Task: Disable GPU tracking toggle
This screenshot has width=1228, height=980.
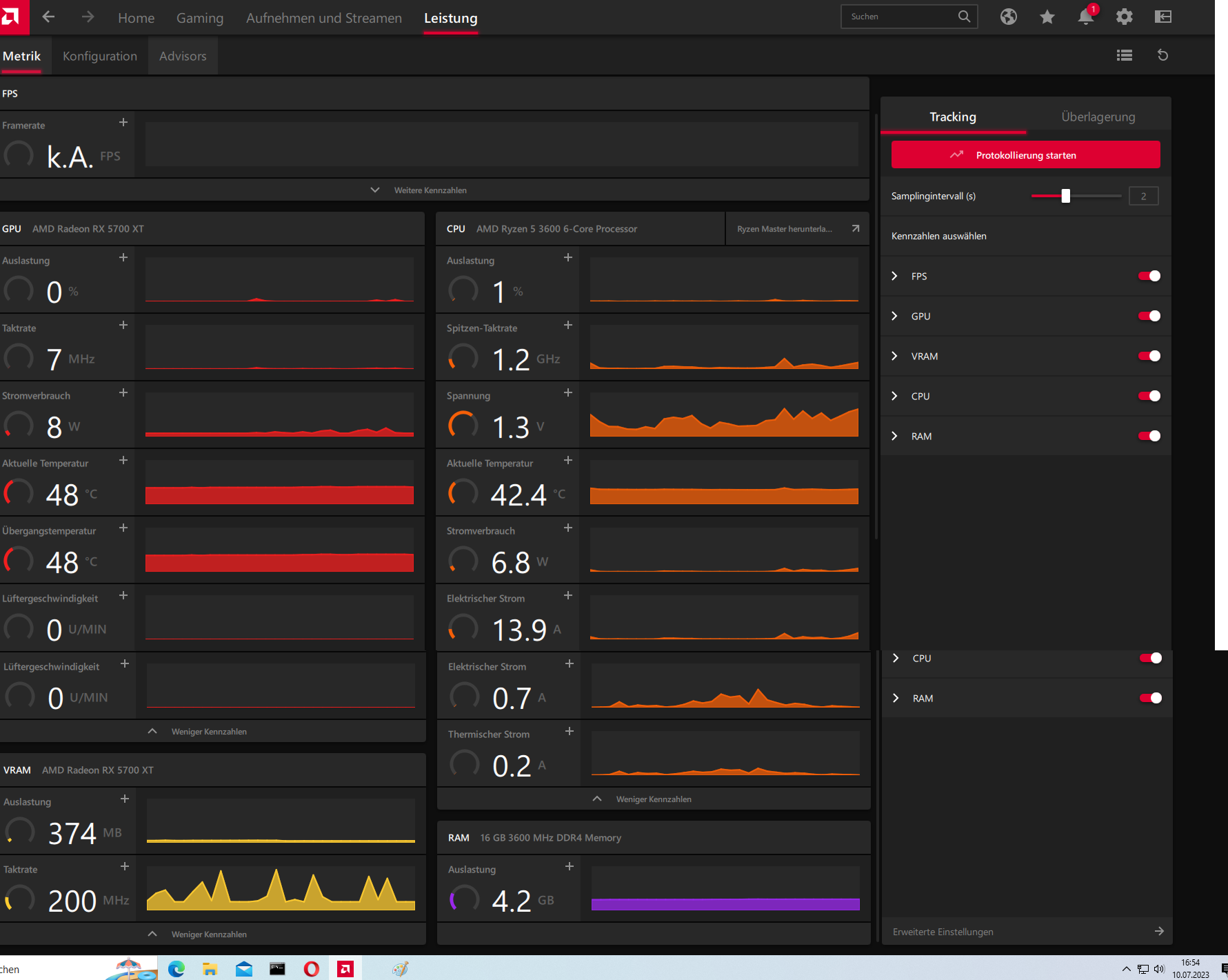Action: click(1149, 316)
